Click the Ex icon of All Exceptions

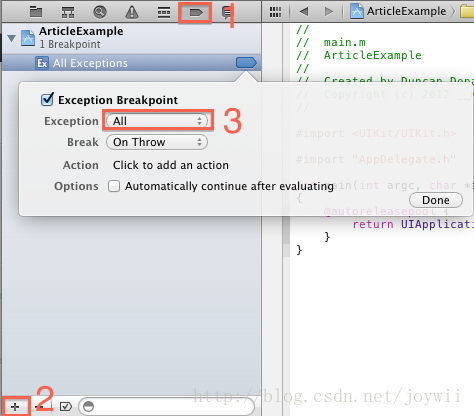[x=42, y=63]
